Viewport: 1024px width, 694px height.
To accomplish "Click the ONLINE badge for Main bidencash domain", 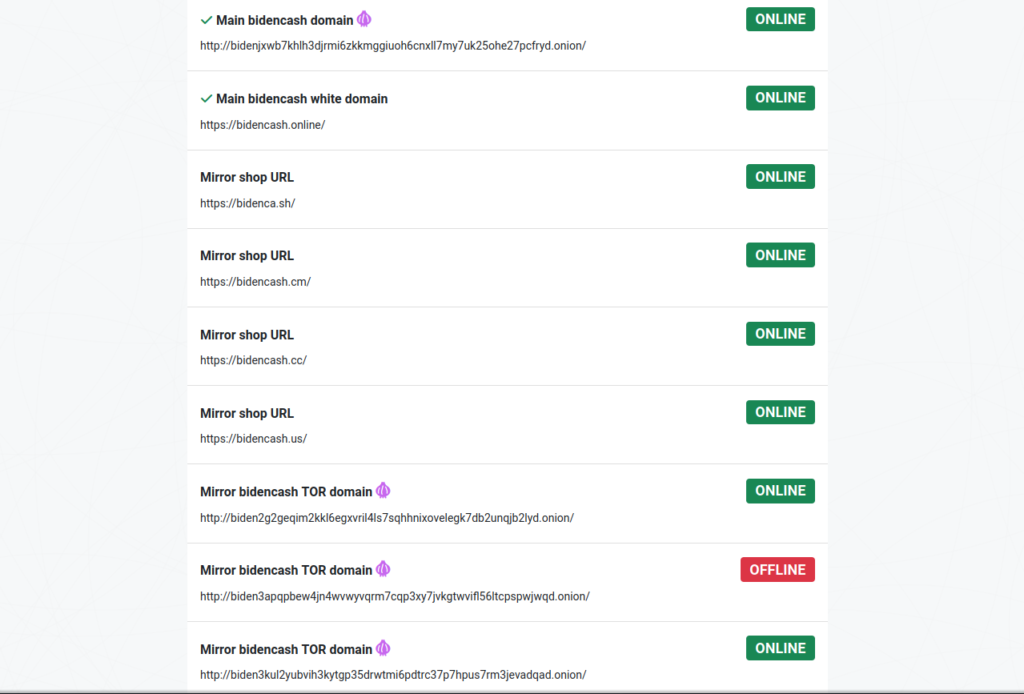I will (780, 19).
